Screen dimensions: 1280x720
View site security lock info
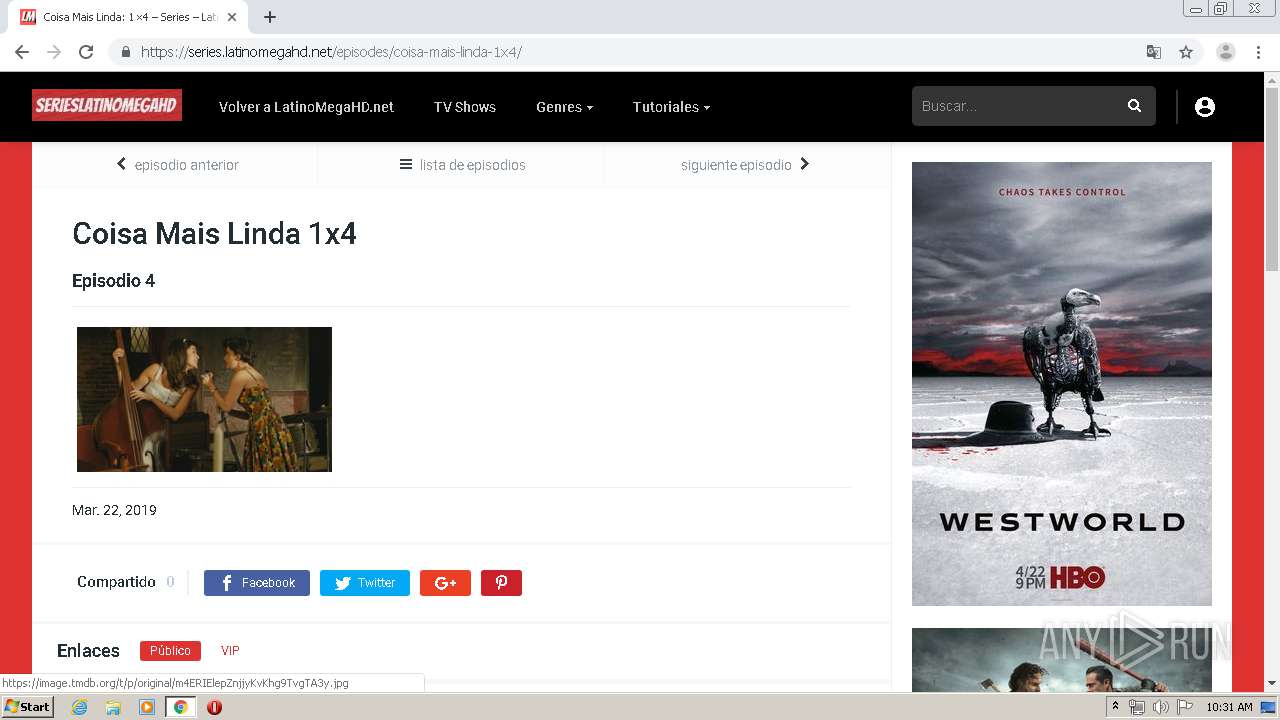coord(125,52)
